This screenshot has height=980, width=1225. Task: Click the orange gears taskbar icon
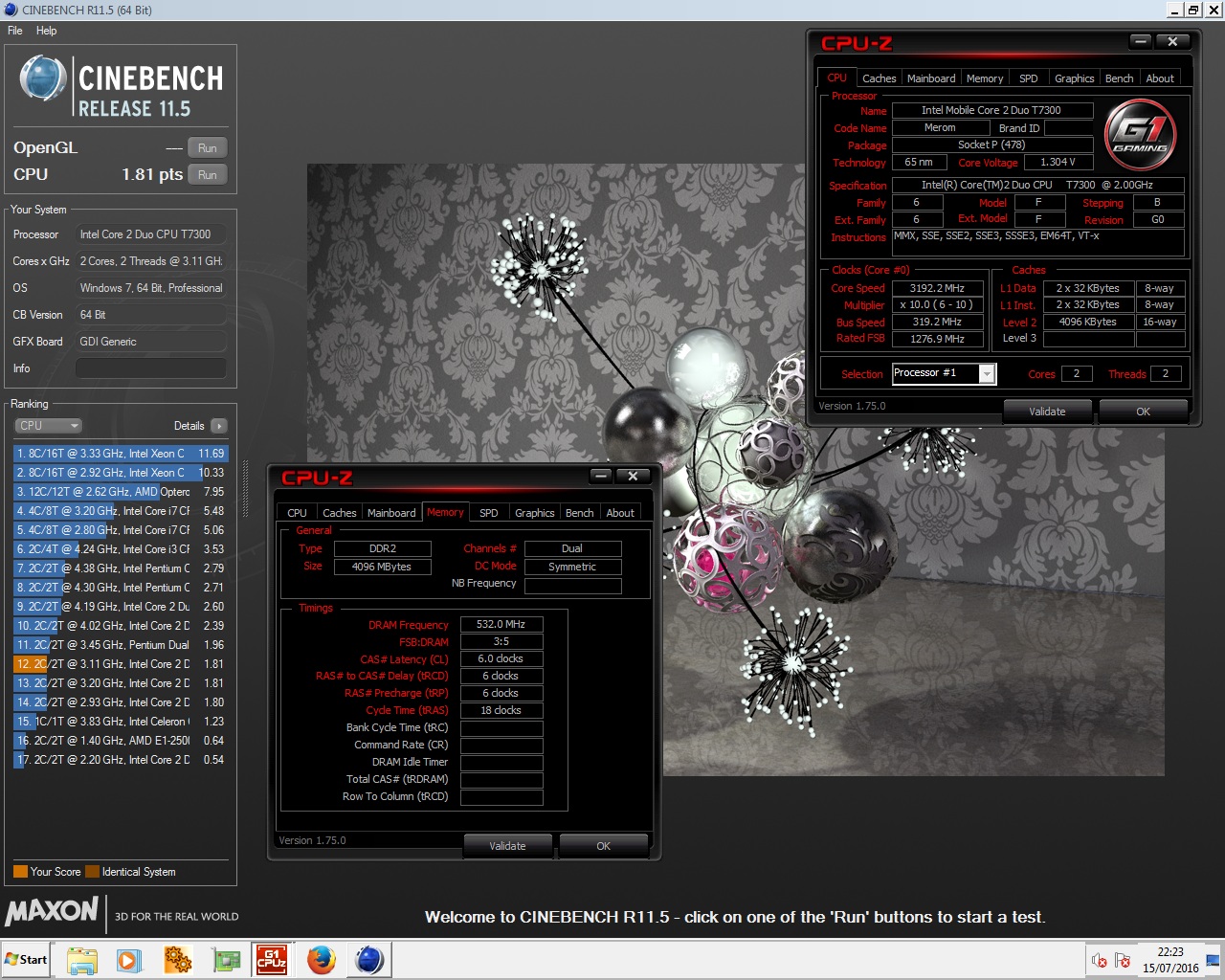(178, 959)
